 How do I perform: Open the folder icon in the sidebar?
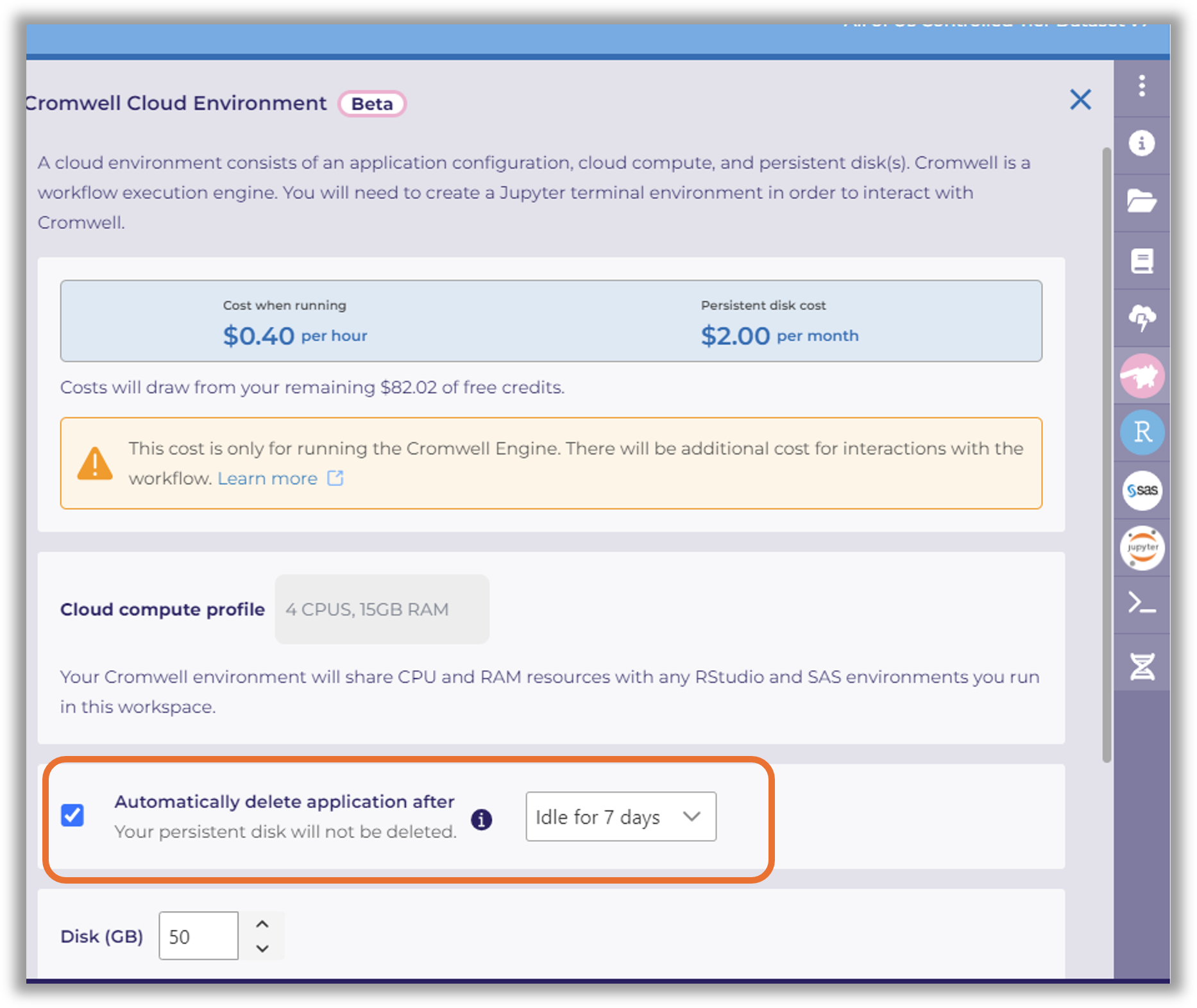click(1142, 201)
